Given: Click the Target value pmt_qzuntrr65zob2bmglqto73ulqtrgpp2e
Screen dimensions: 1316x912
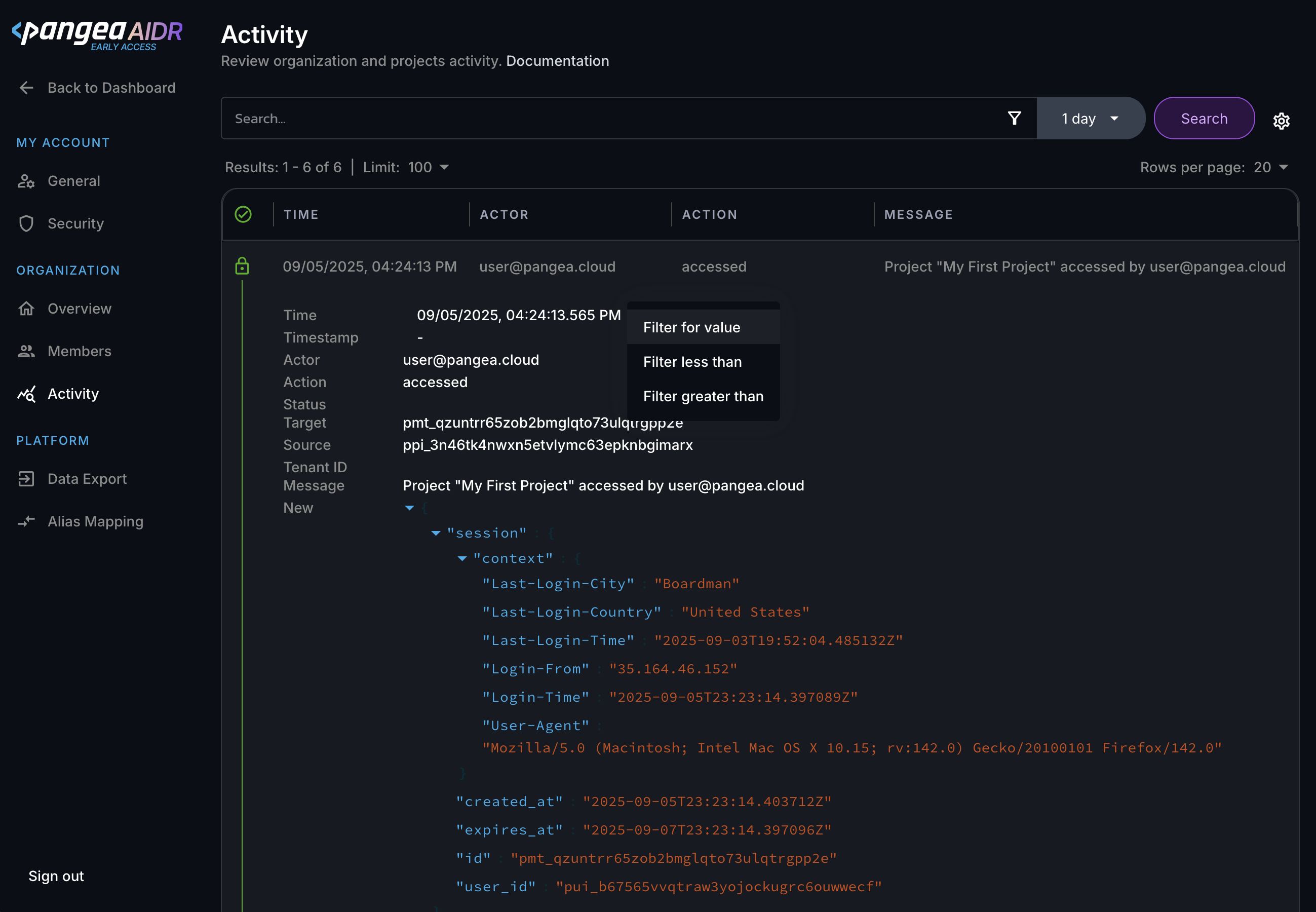Looking at the screenshot, I should (x=543, y=422).
